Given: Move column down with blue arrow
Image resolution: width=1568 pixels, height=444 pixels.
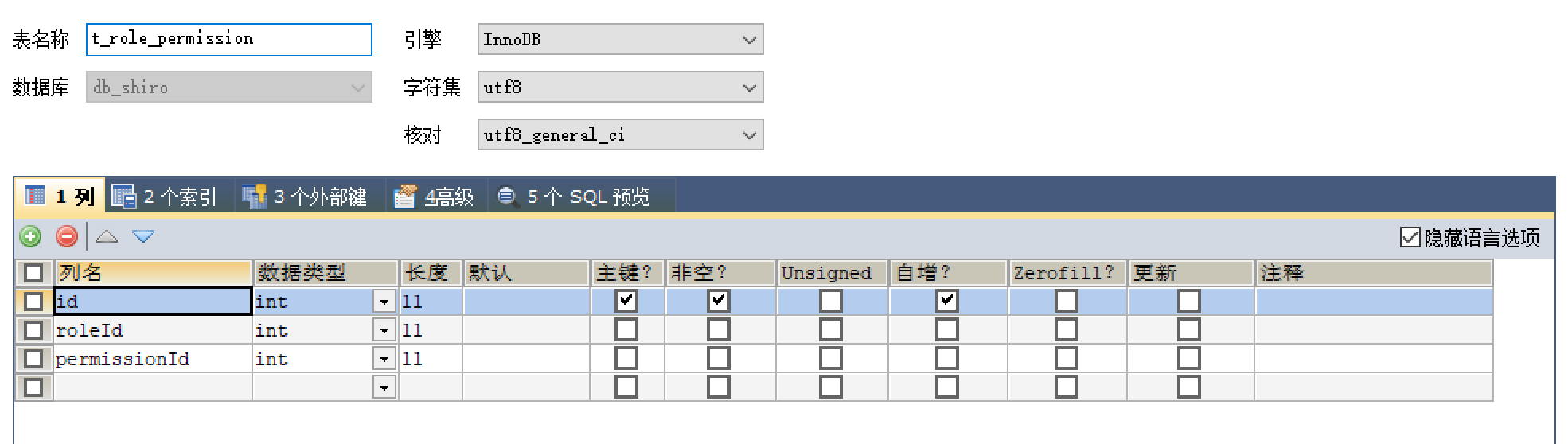Looking at the screenshot, I should coord(143,236).
